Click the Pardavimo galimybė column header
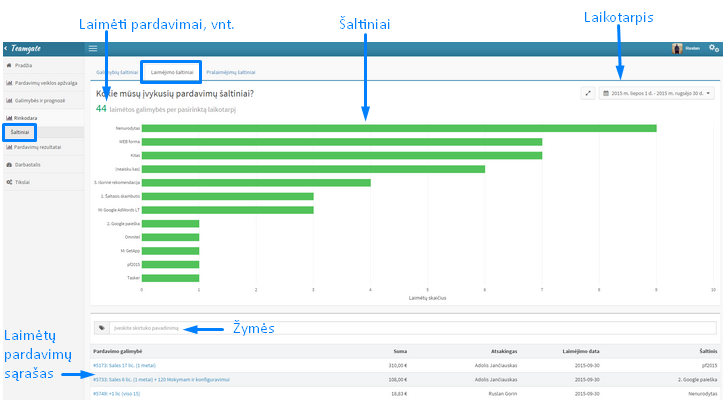 click(x=118, y=351)
